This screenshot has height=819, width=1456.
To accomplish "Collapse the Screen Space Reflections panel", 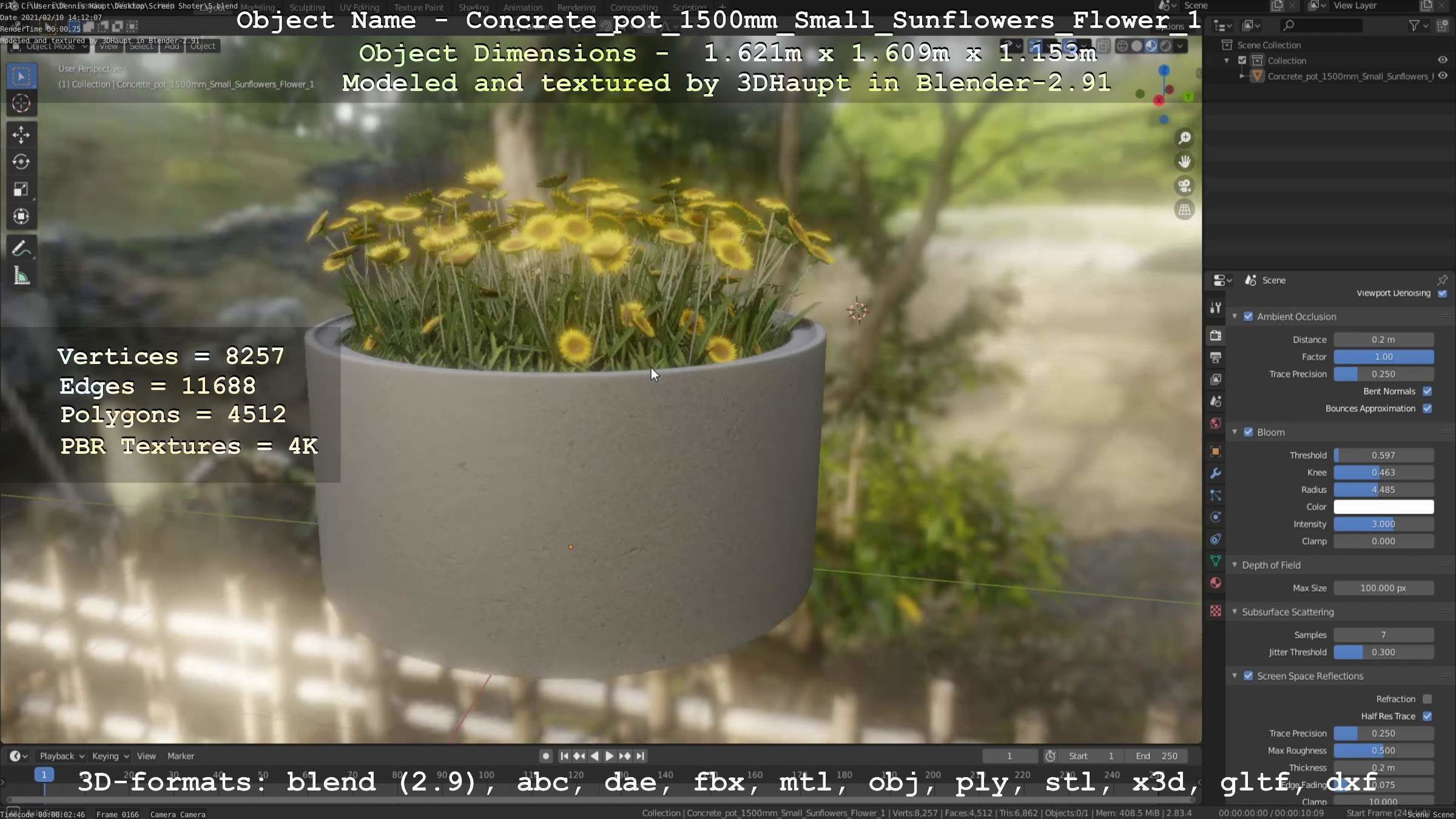I will point(1234,676).
